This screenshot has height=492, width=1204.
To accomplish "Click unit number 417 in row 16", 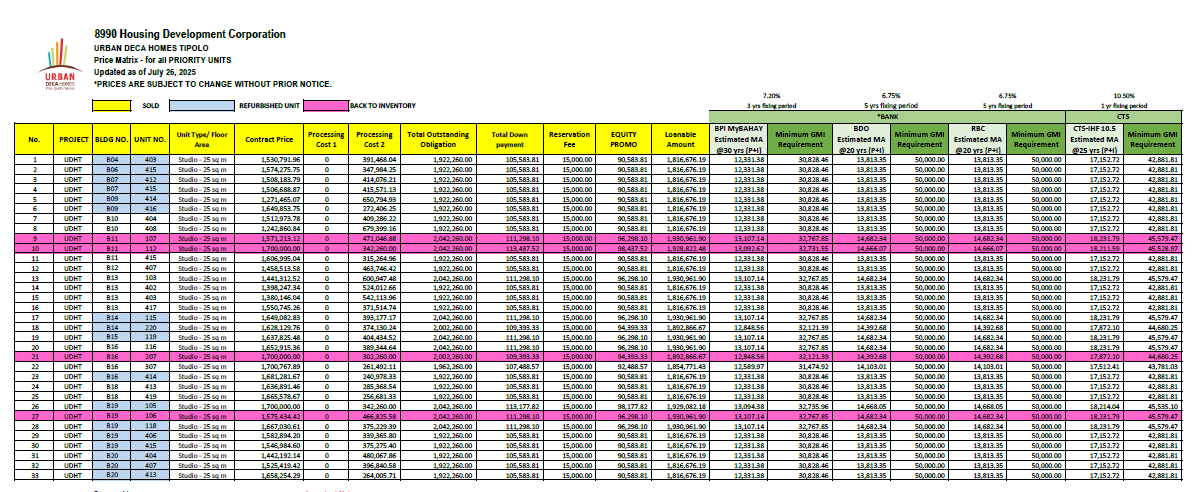I will pyautogui.click(x=150, y=307).
